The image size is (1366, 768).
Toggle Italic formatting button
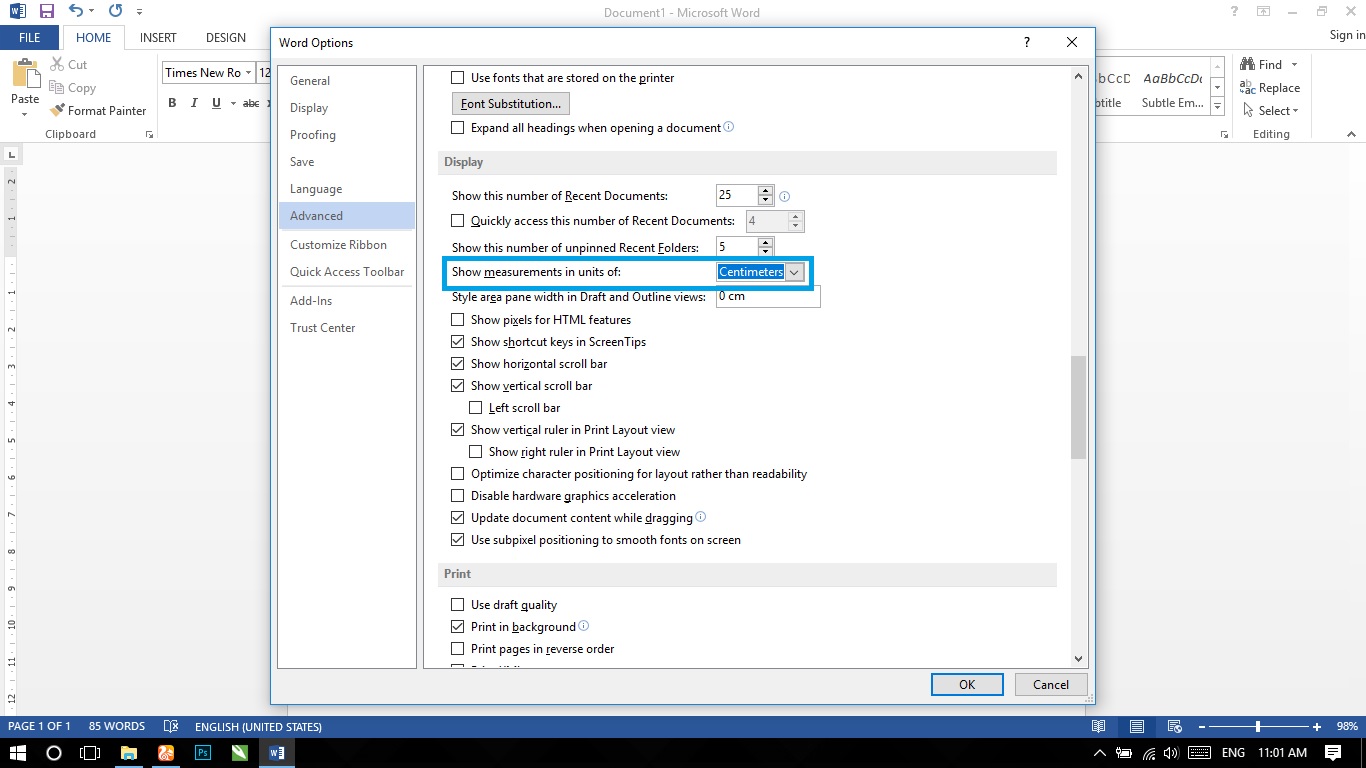[193, 103]
